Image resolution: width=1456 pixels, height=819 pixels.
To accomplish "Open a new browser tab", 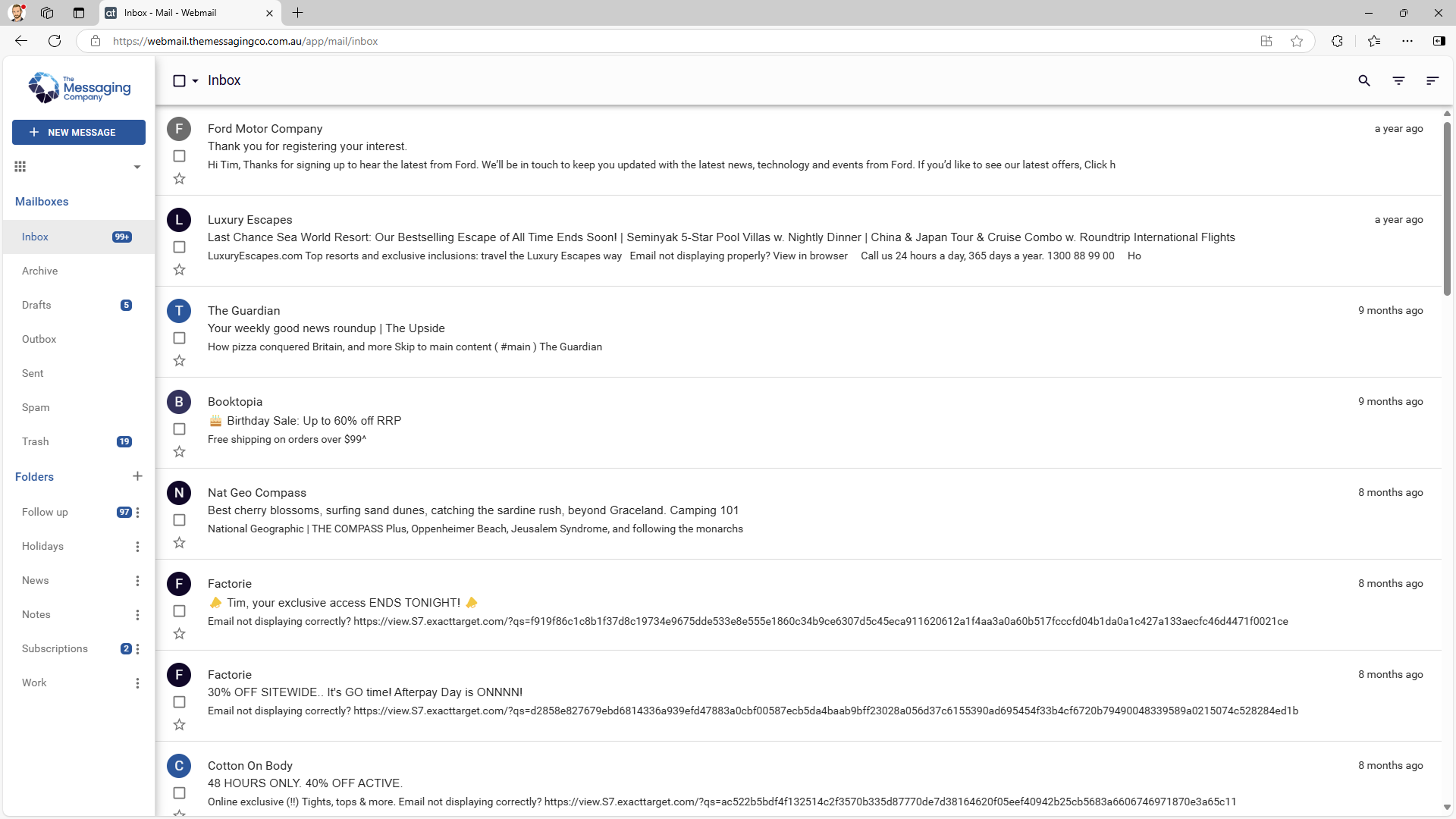I will point(297,13).
